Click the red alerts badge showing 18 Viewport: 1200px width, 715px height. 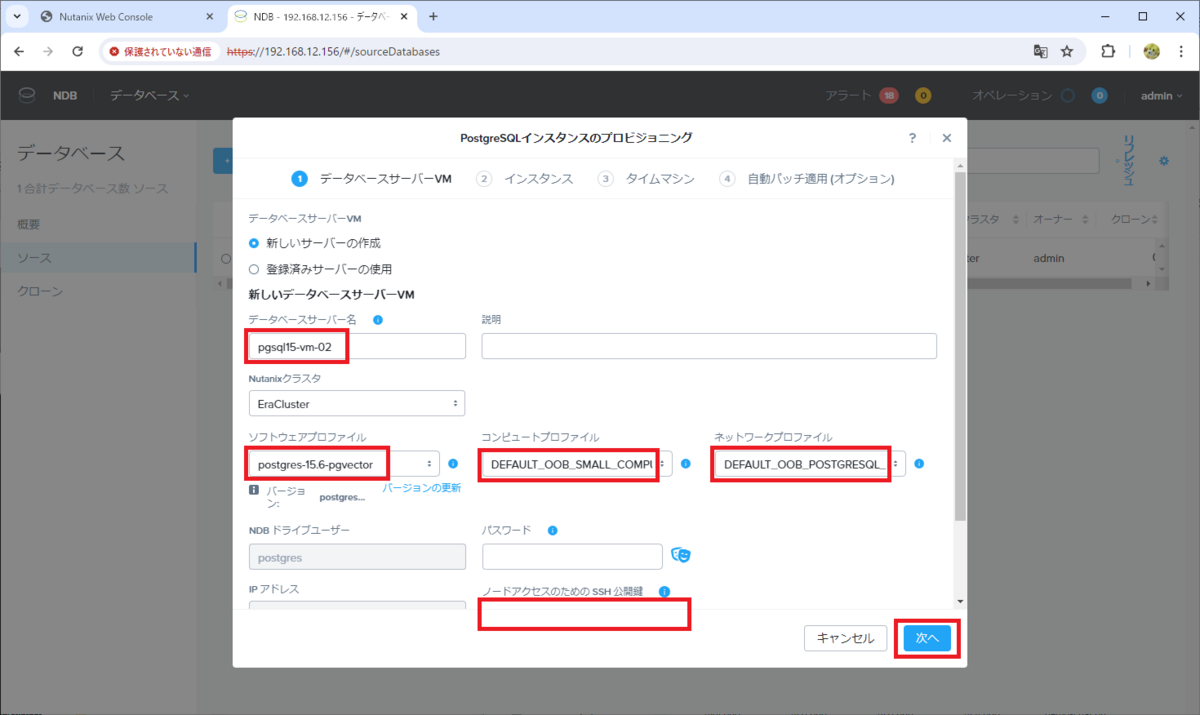889,95
